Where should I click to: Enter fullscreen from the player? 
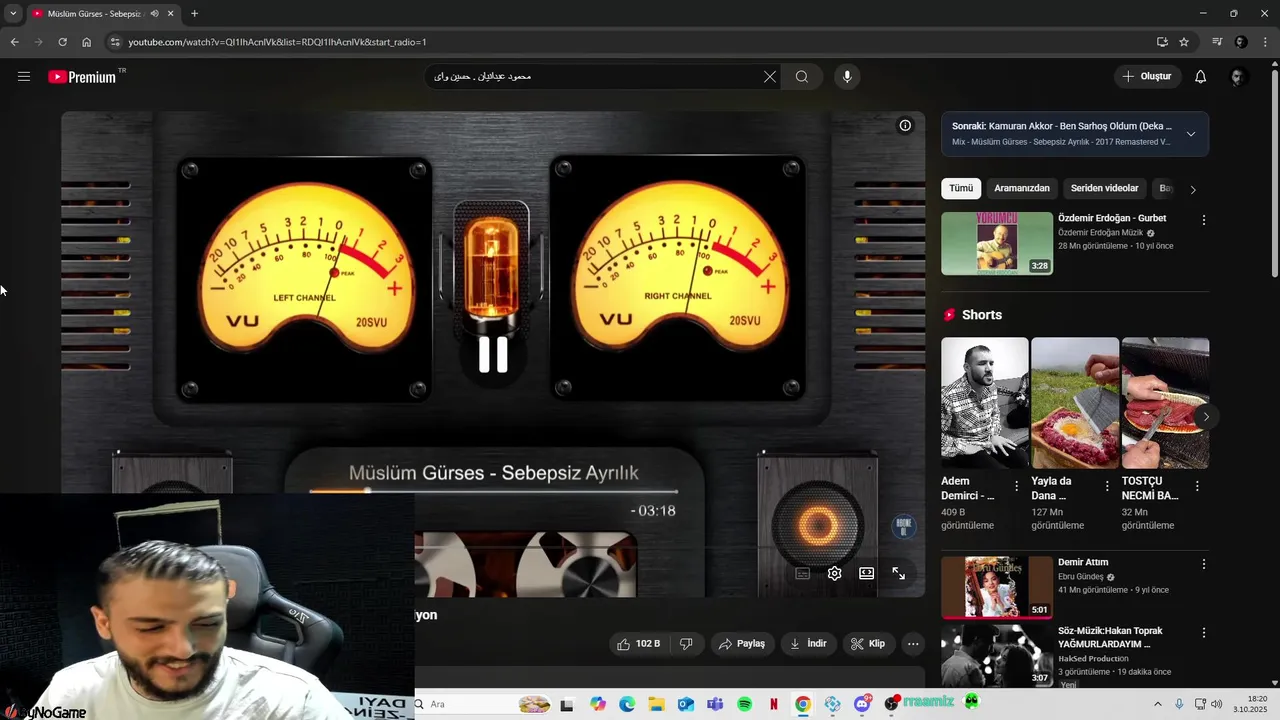[899, 573]
